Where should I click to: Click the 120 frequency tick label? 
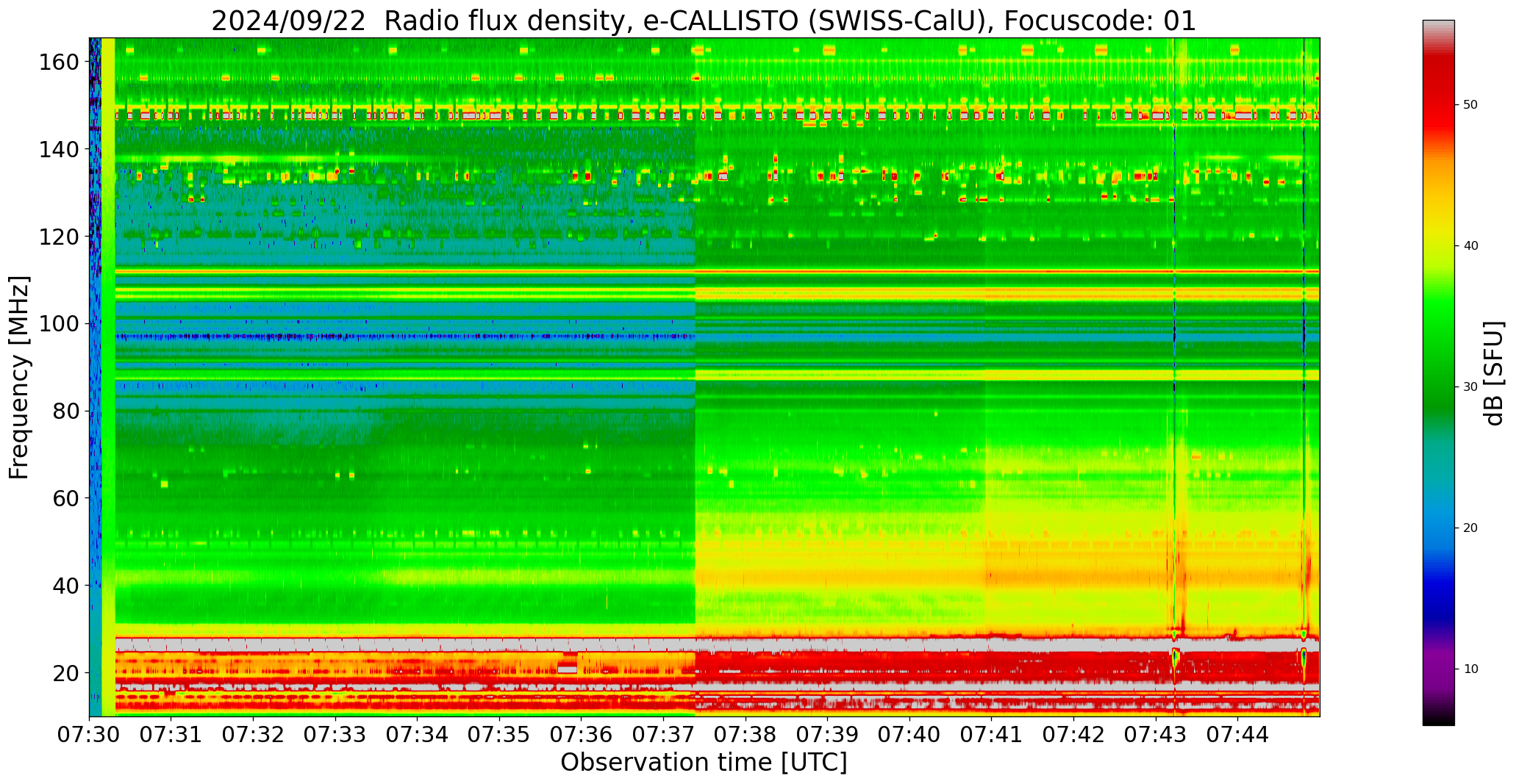57,236
